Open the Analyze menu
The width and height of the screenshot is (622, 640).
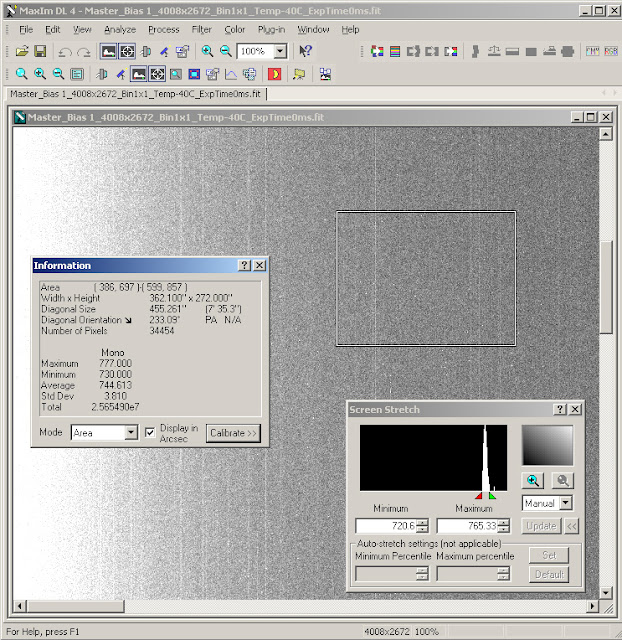coord(120,29)
